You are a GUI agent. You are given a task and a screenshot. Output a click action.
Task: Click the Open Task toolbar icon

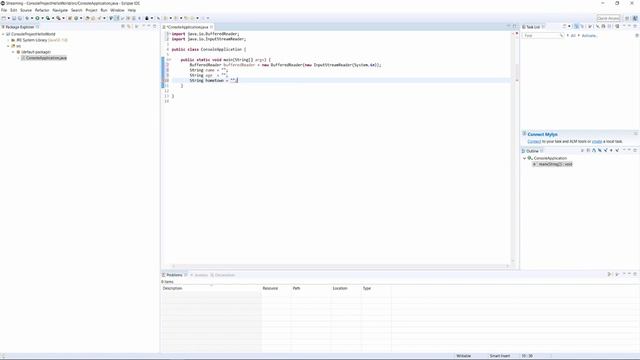pyautogui.click(x=93, y=18)
